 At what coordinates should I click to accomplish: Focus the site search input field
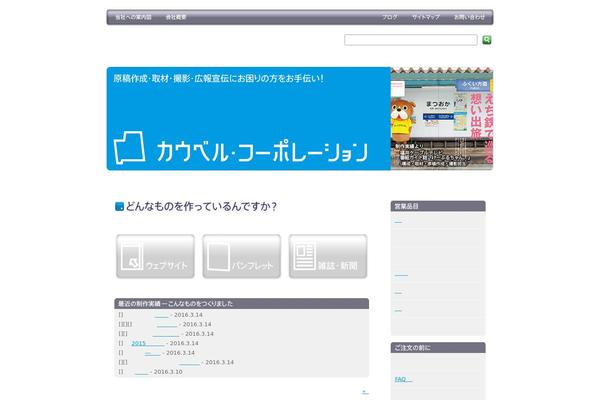click(411, 40)
